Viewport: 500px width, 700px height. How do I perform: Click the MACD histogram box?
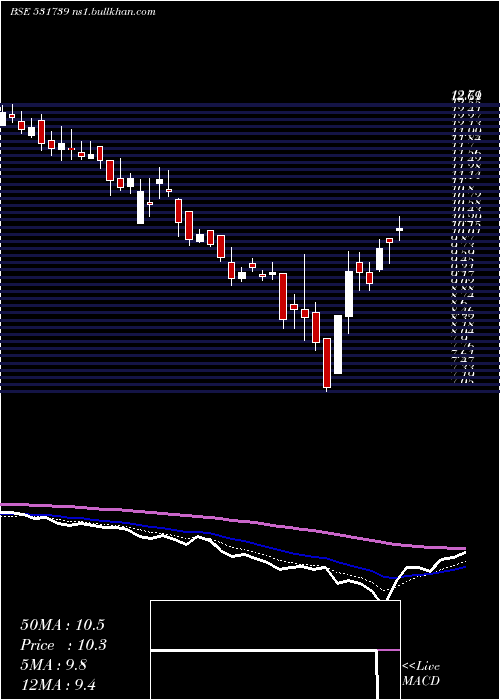tap(275, 650)
